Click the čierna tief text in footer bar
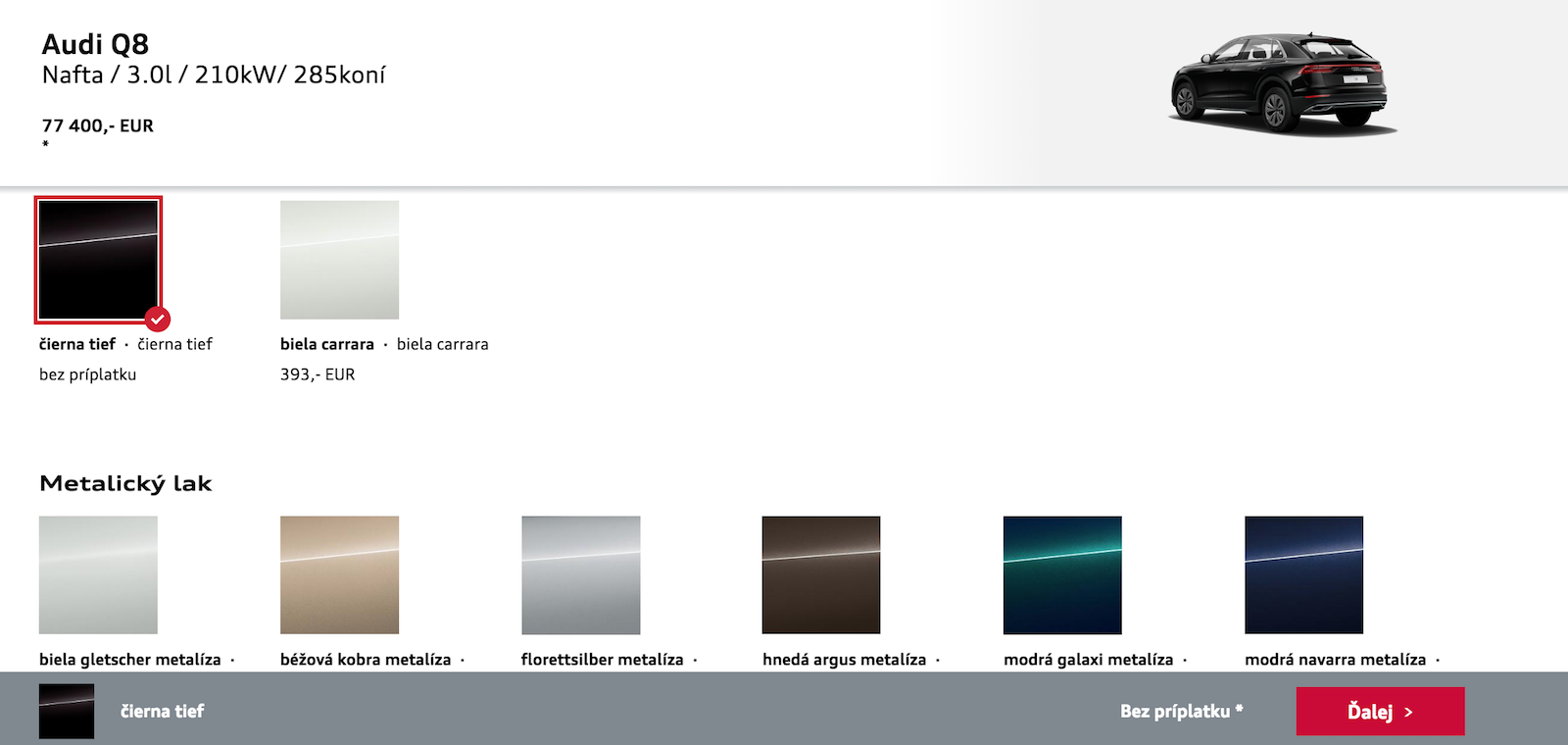Screen dimensions: 1568x745 pos(162,711)
